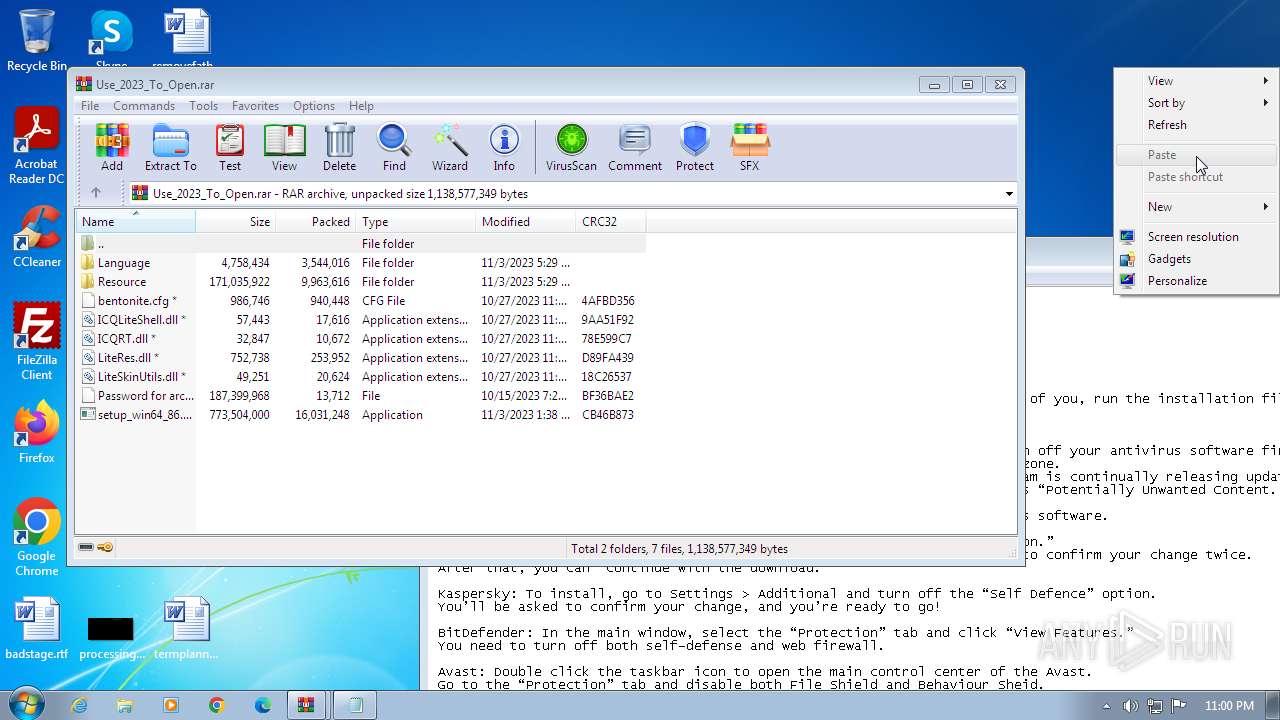Open the Help menu in WinRAR
This screenshot has height=720, width=1280.
(x=361, y=106)
